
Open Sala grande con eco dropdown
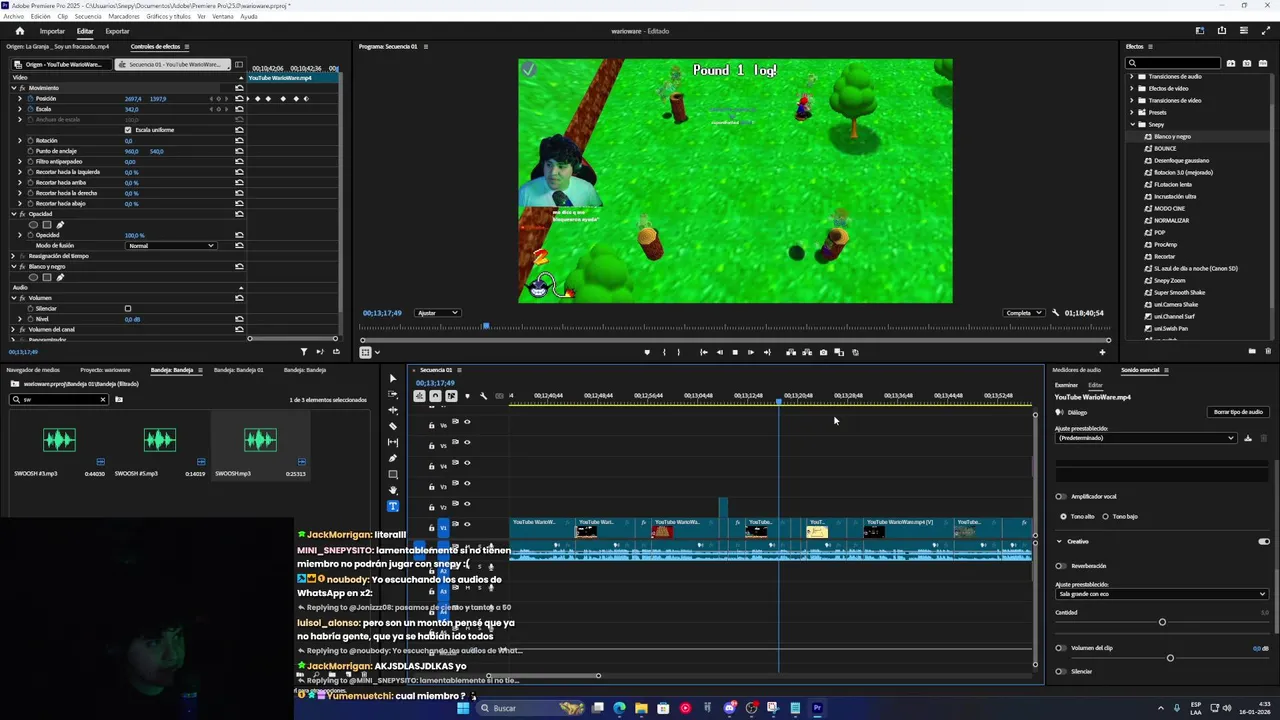click(x=1161, y=594)
